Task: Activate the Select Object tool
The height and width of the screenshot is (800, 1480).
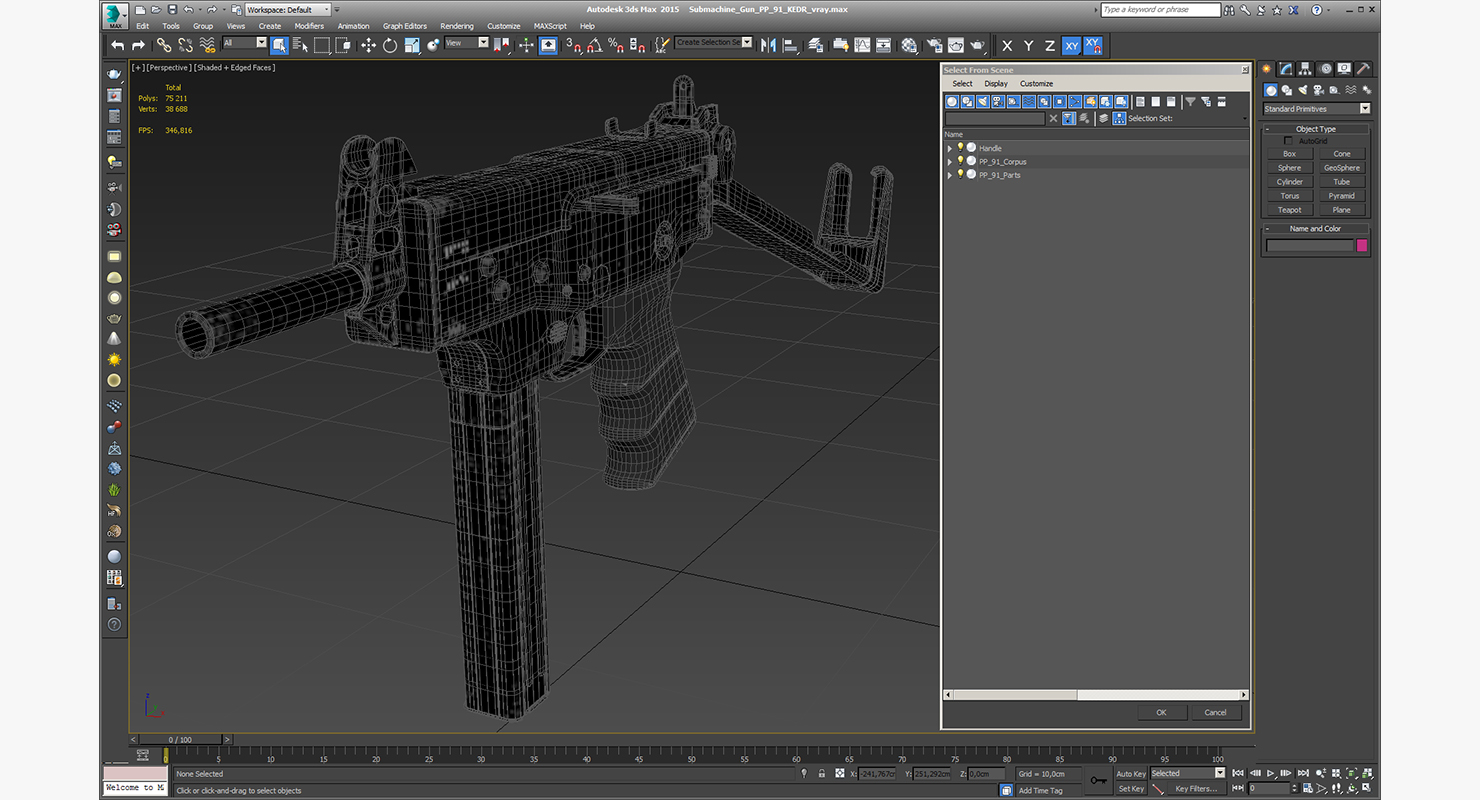Action: (279, 45)
